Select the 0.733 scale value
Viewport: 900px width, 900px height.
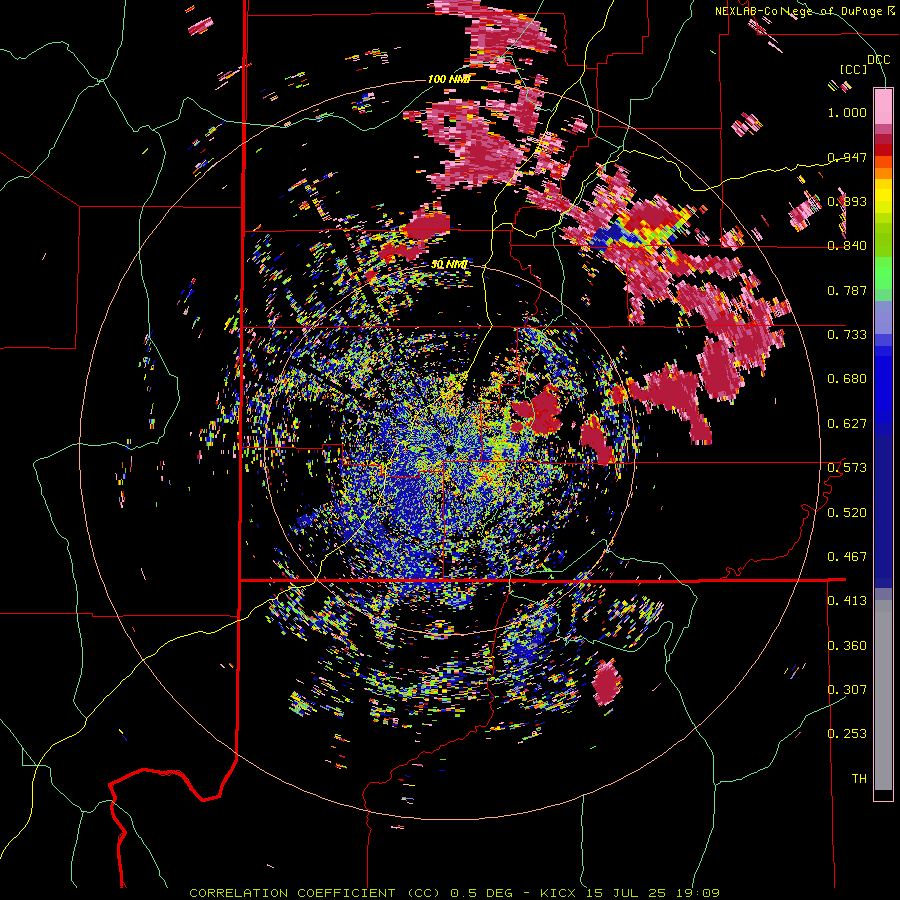click(847, 335)
